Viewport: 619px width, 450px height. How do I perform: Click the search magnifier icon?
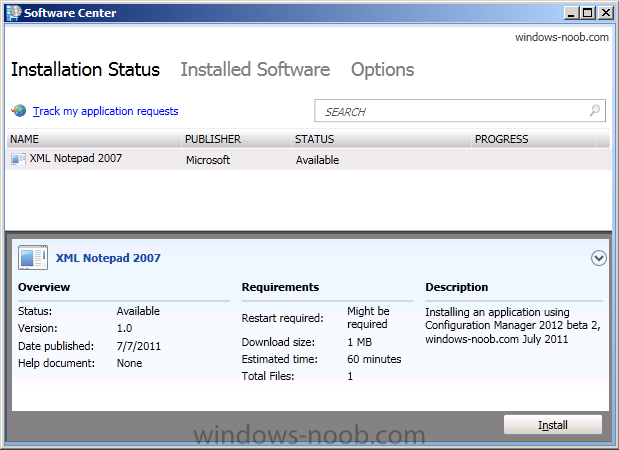pos(595,111)
